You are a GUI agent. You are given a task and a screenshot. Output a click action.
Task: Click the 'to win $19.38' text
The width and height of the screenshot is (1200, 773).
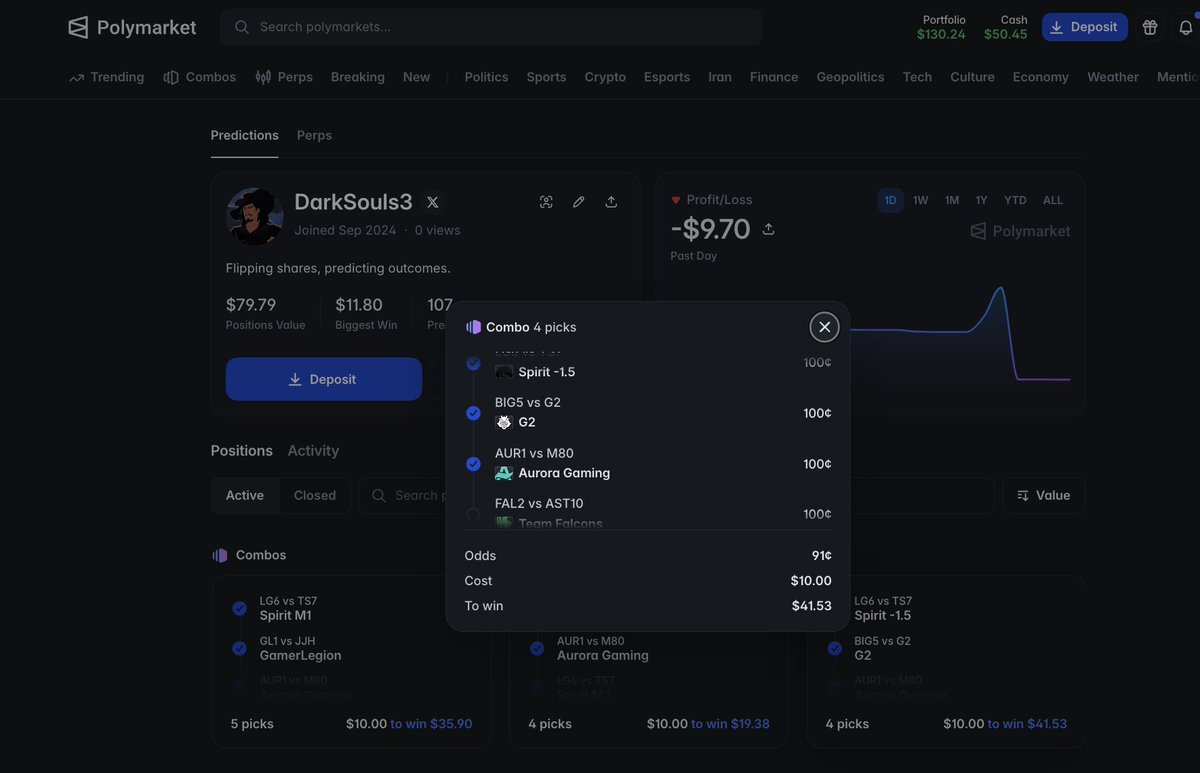(x=730, y=724)
